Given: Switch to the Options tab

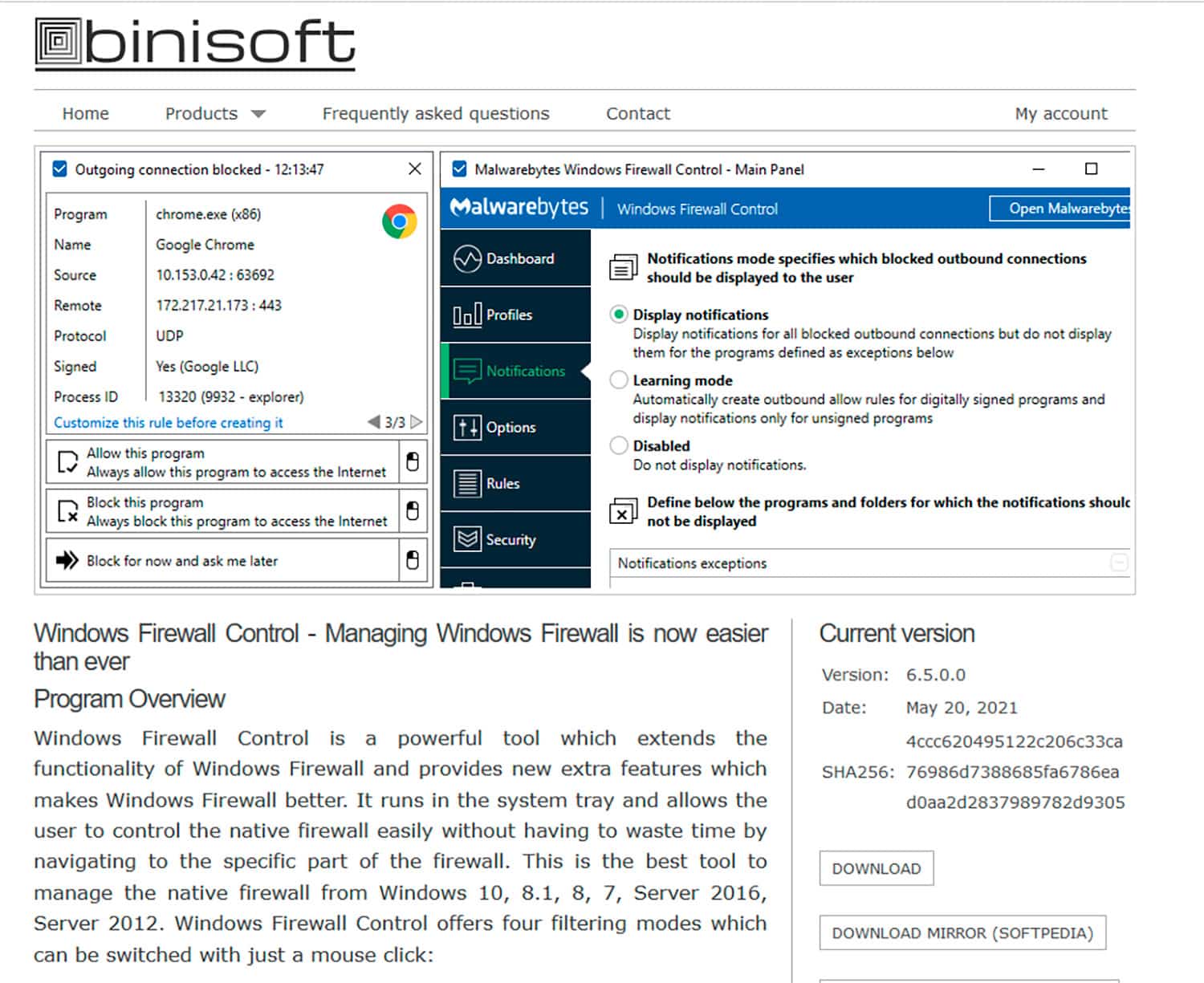Looking at the screenshot, I should 516,427.
